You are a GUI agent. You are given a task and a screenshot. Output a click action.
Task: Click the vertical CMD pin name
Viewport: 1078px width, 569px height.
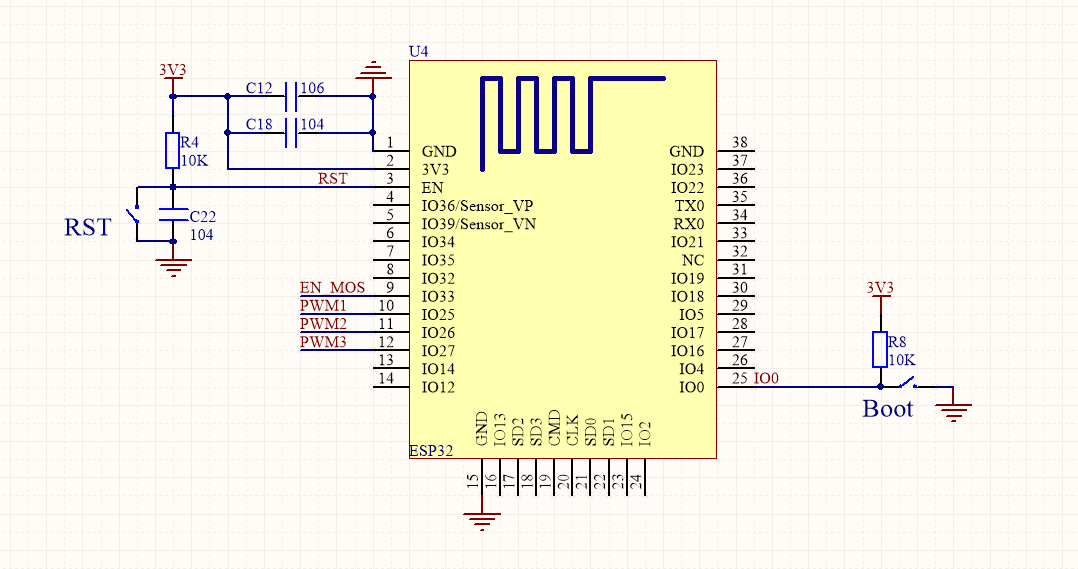(x=554, y=429)
